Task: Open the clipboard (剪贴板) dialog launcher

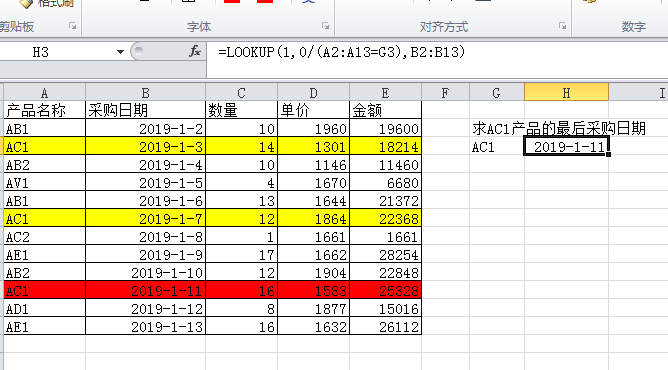Action: (73, 26)
